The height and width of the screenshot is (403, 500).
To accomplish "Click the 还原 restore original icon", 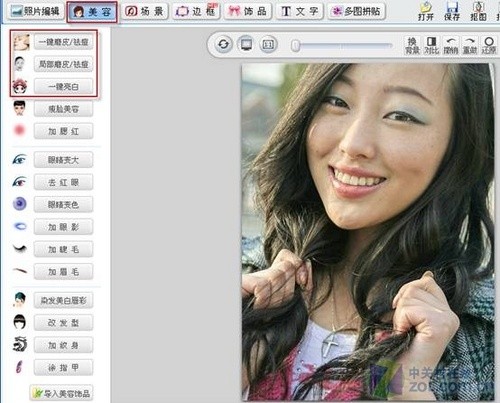I will 489,46.
